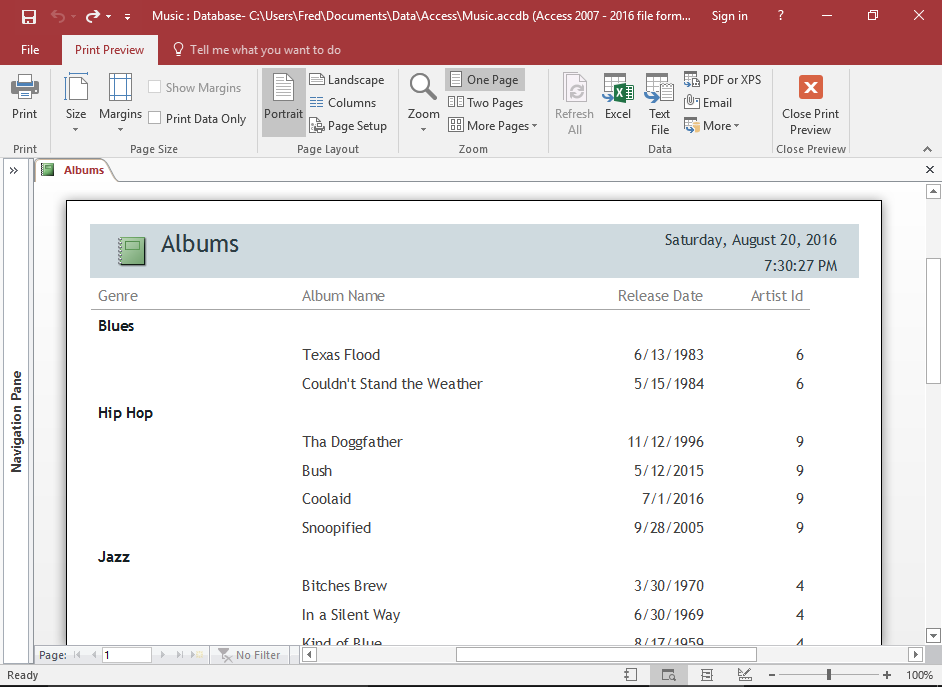Open the More export options dropdown

tap(711, 125)
